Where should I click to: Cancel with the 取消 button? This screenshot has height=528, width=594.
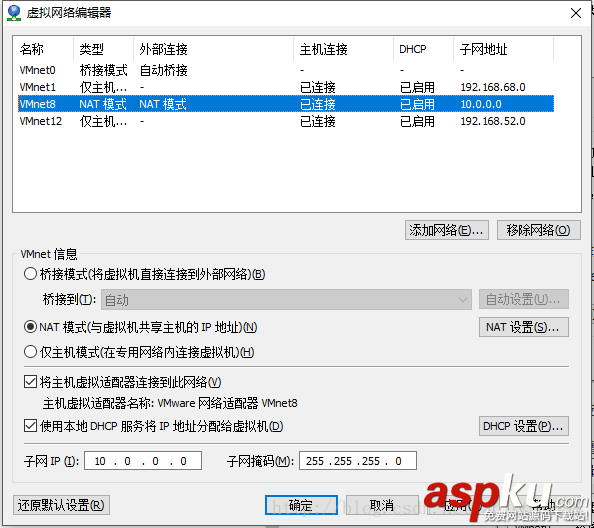[382, 505]
